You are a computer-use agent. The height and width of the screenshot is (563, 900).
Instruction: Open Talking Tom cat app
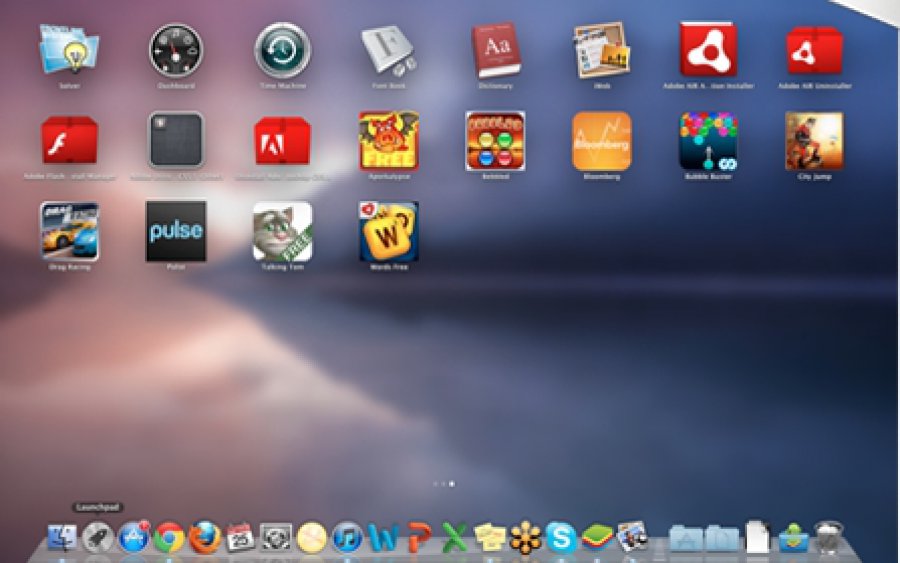(282, 231)
